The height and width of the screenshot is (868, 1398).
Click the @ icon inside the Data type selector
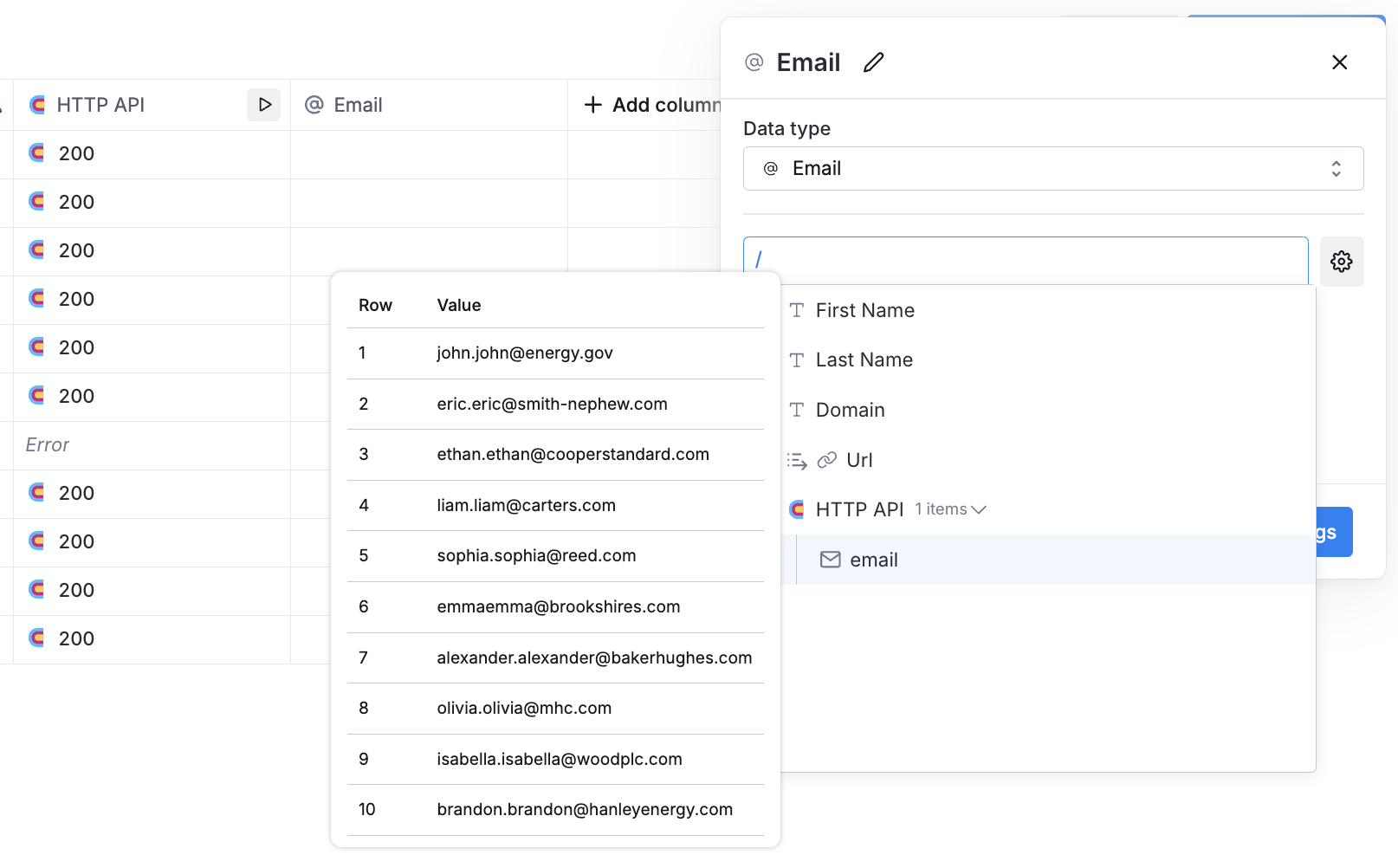[770, 168]
